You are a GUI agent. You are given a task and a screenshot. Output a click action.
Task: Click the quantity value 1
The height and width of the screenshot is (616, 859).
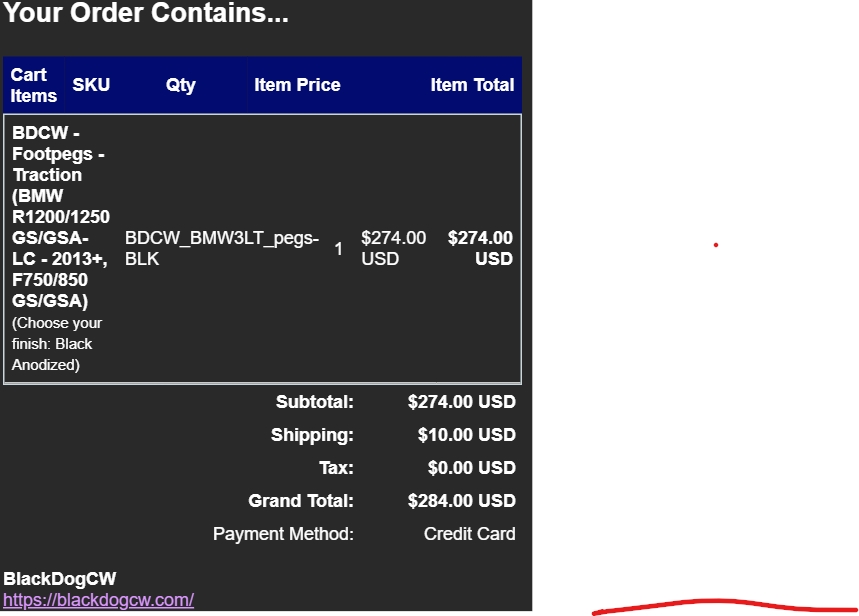click(338, 249)
